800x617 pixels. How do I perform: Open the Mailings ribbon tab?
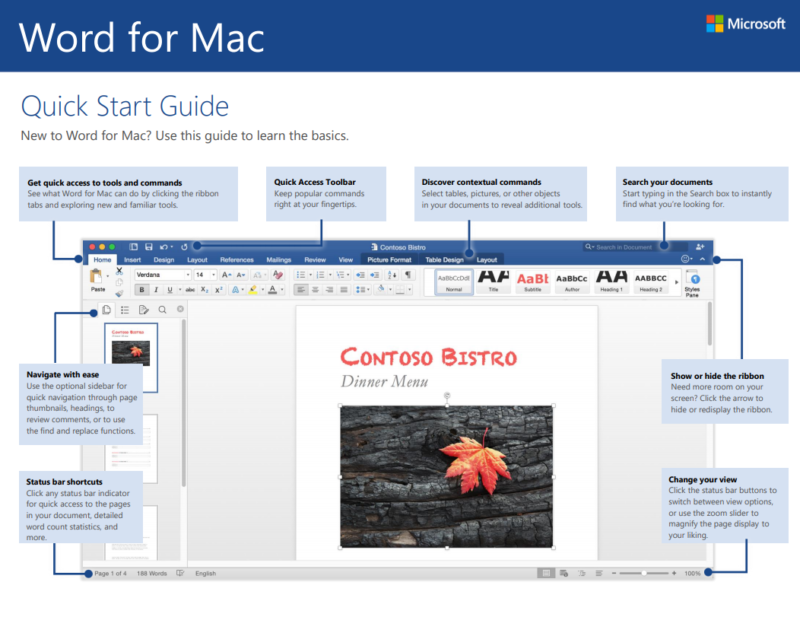(x=277, y=259)
